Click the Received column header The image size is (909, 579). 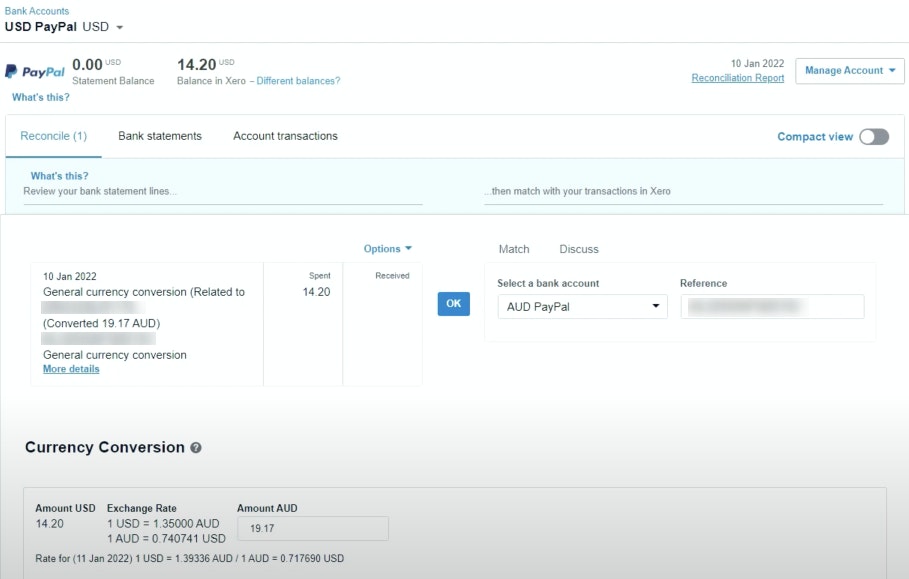pyautogui.click(x=392, y=276)
